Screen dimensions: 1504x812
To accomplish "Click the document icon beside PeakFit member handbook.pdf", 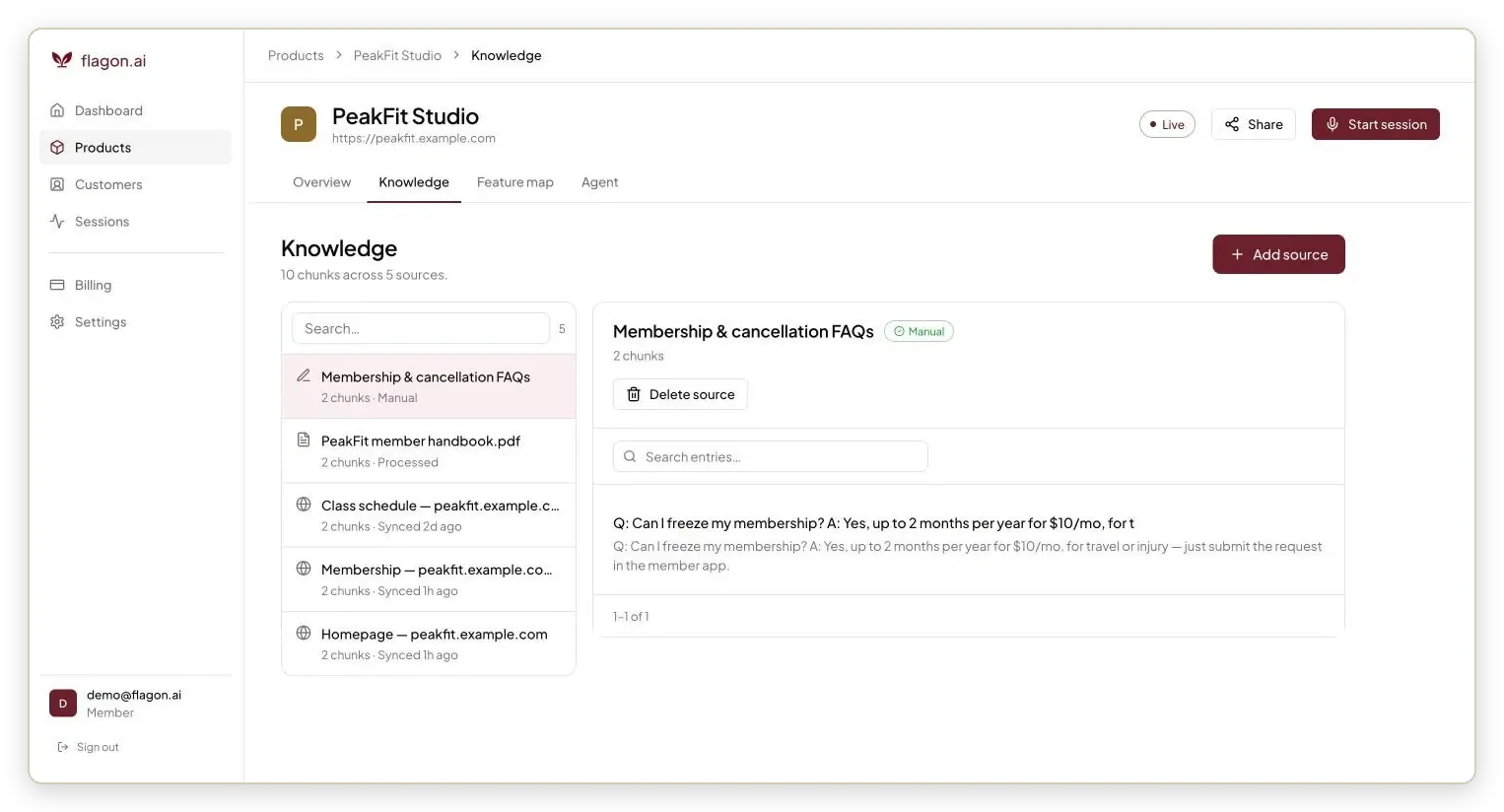I will click(x=304, y=440).
